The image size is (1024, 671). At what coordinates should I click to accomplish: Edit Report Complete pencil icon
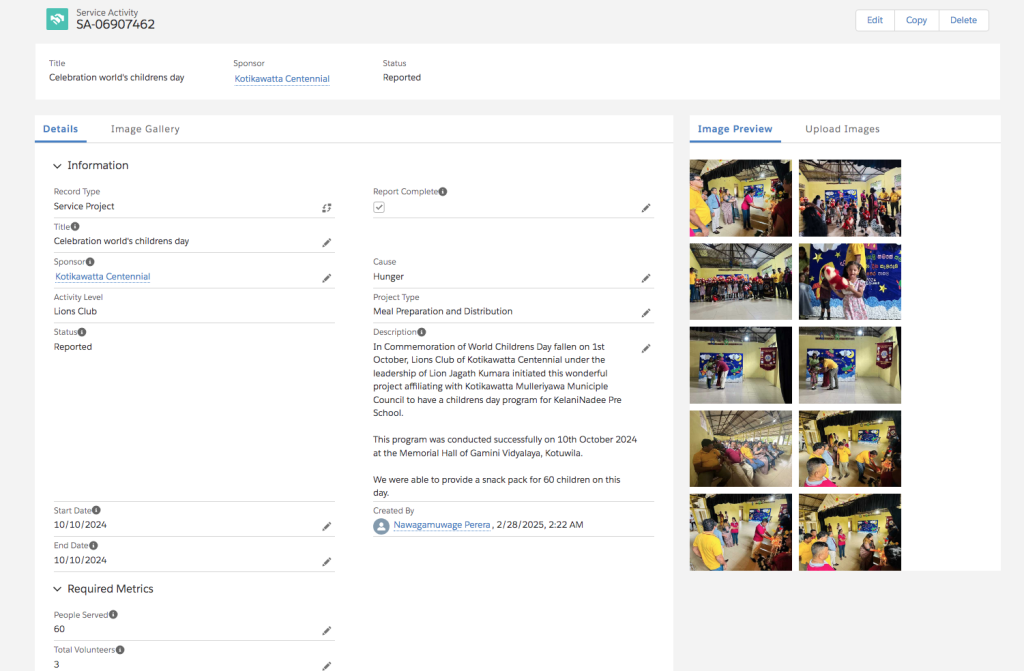pos(646,208)
